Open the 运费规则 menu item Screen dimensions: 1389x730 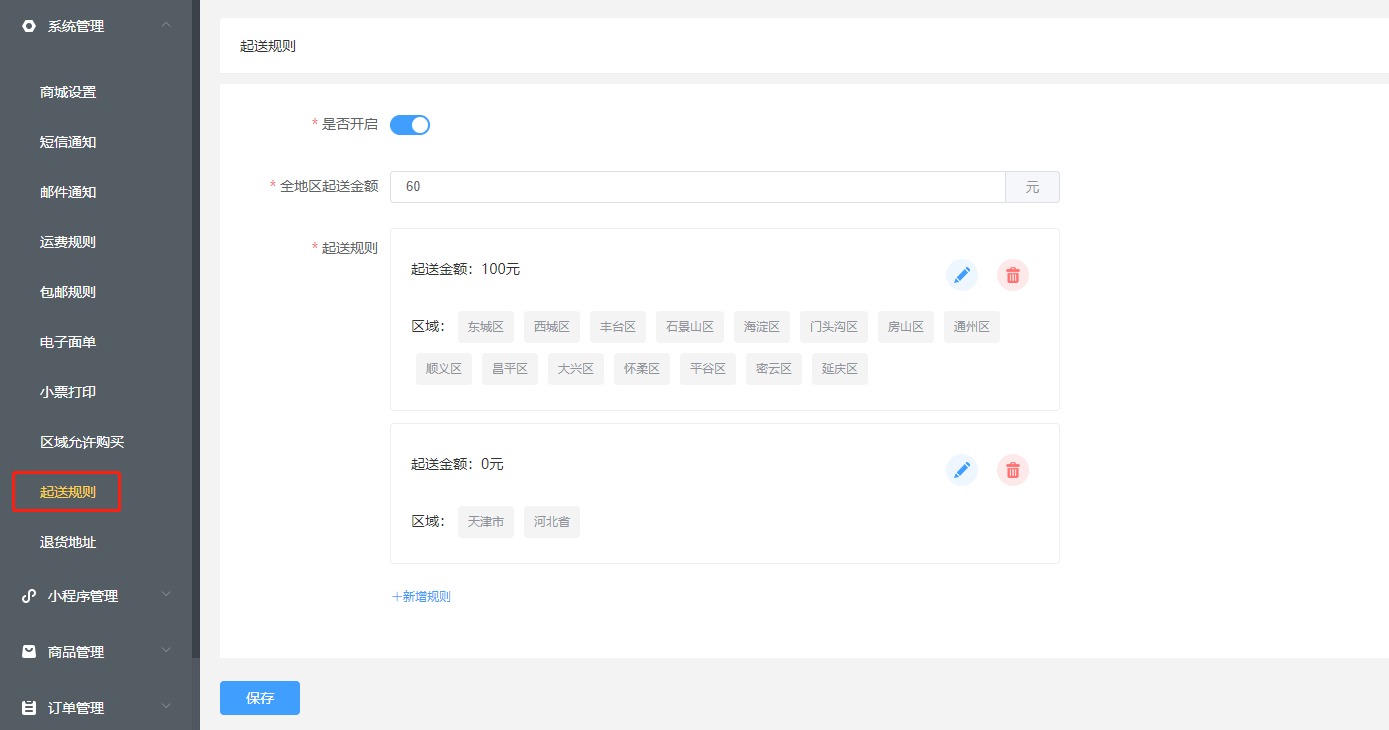pos(68,242)
